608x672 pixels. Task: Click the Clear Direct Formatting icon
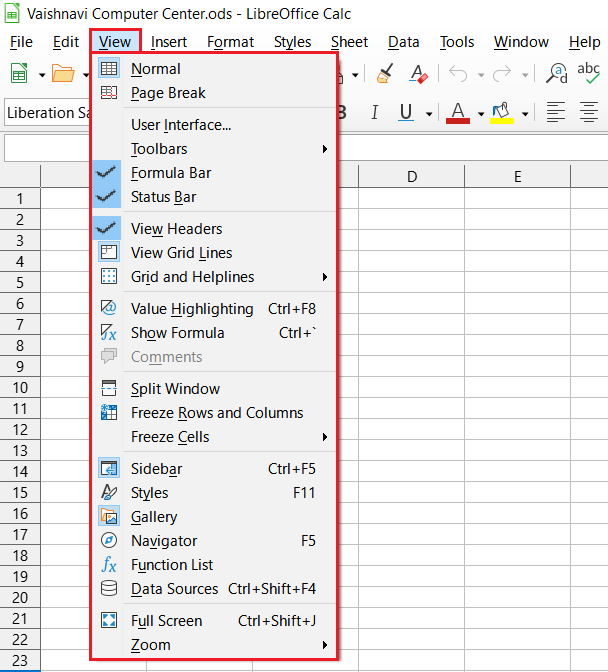coord(418,74)
